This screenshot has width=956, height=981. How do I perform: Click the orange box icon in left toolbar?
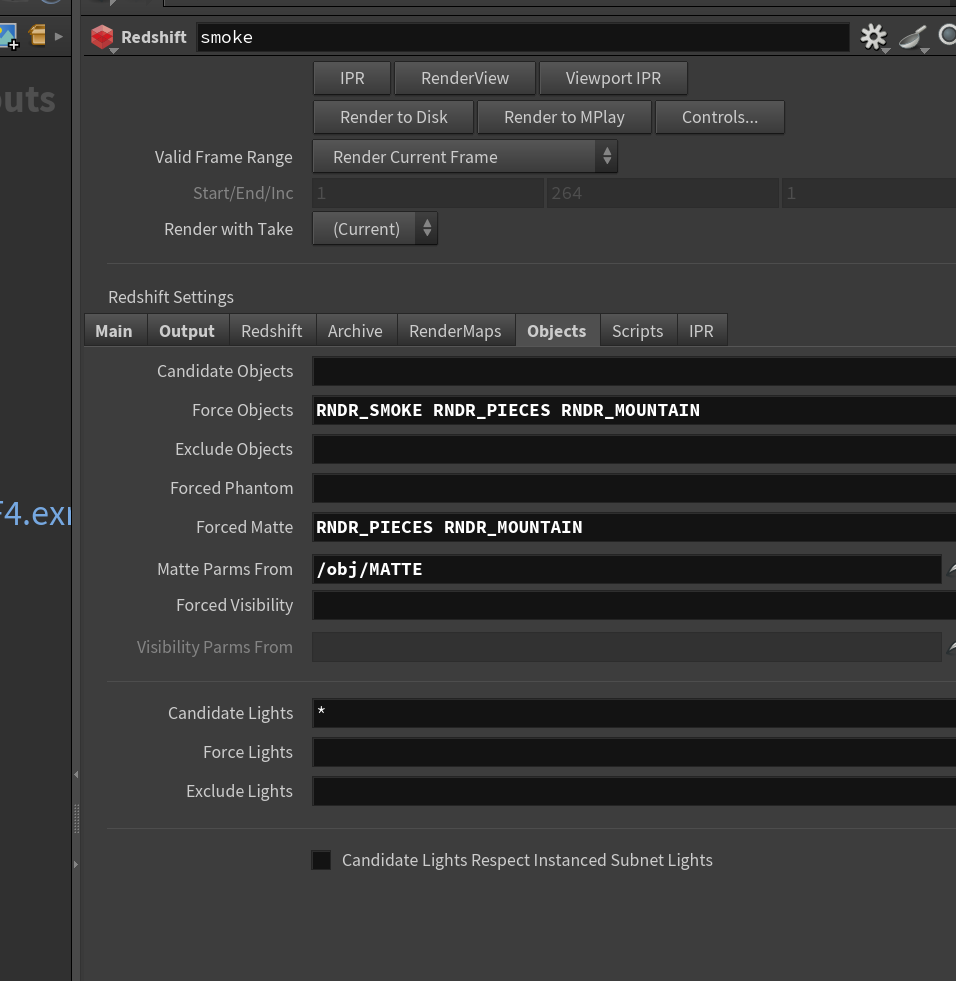pyautogui.click(x=38, y=36)
